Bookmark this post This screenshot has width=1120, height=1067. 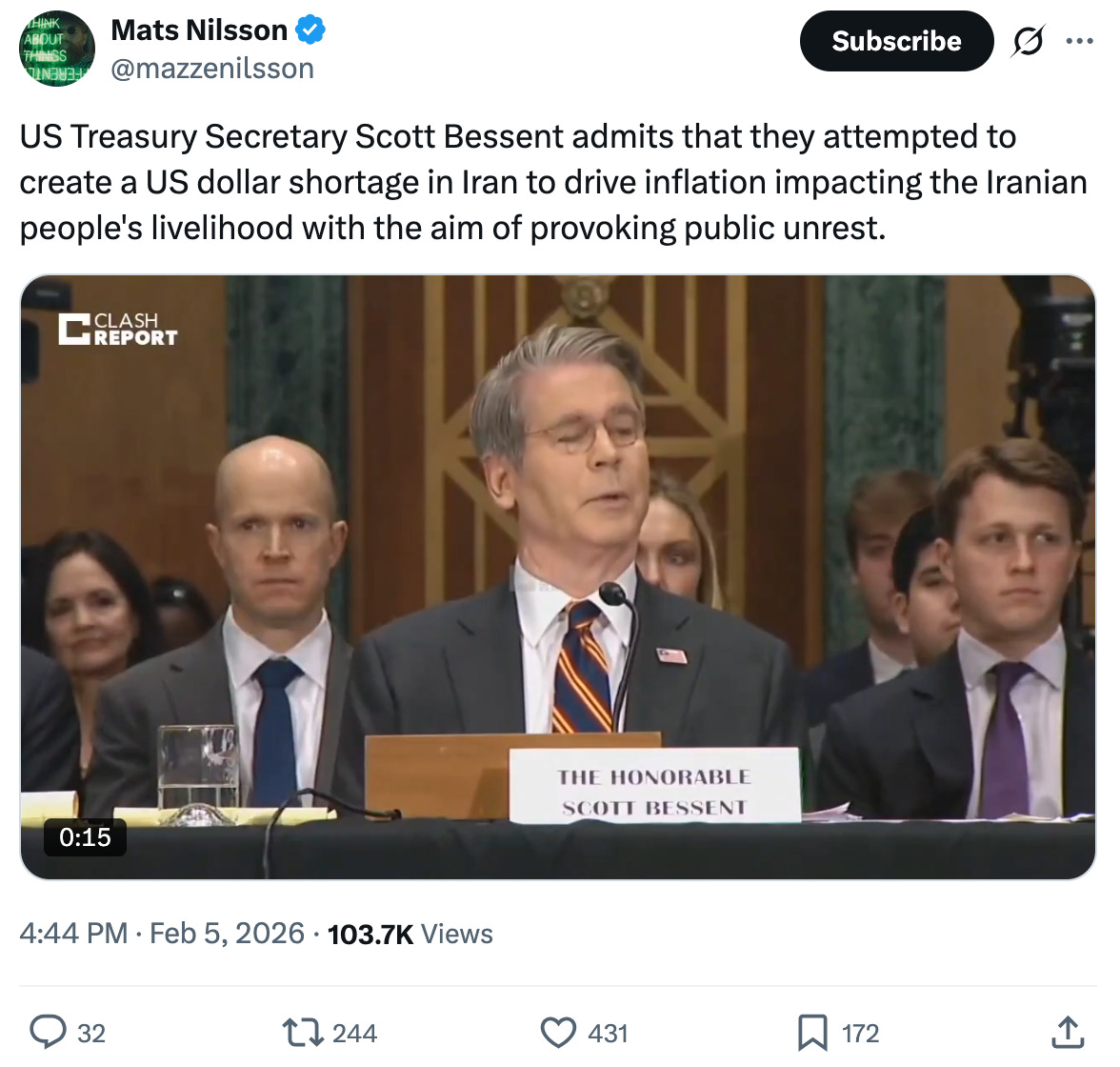tap(812, 1033)
